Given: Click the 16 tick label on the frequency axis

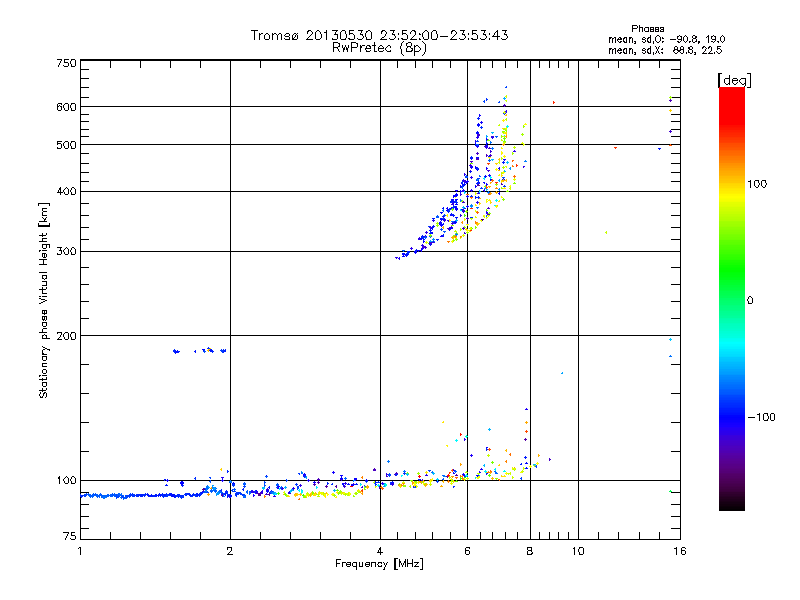Looking at the screenshot, I should click(679, 551).
